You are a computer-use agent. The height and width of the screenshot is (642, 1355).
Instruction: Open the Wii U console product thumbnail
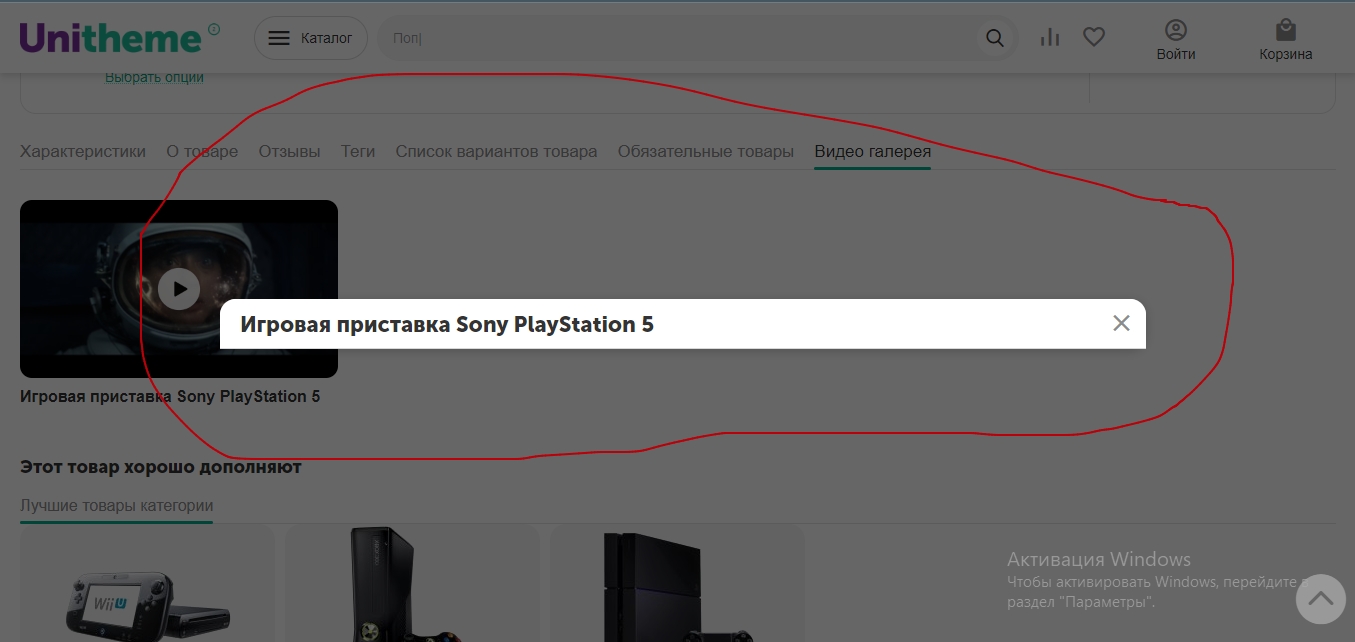pyautogui.click(x=147, y=600)
